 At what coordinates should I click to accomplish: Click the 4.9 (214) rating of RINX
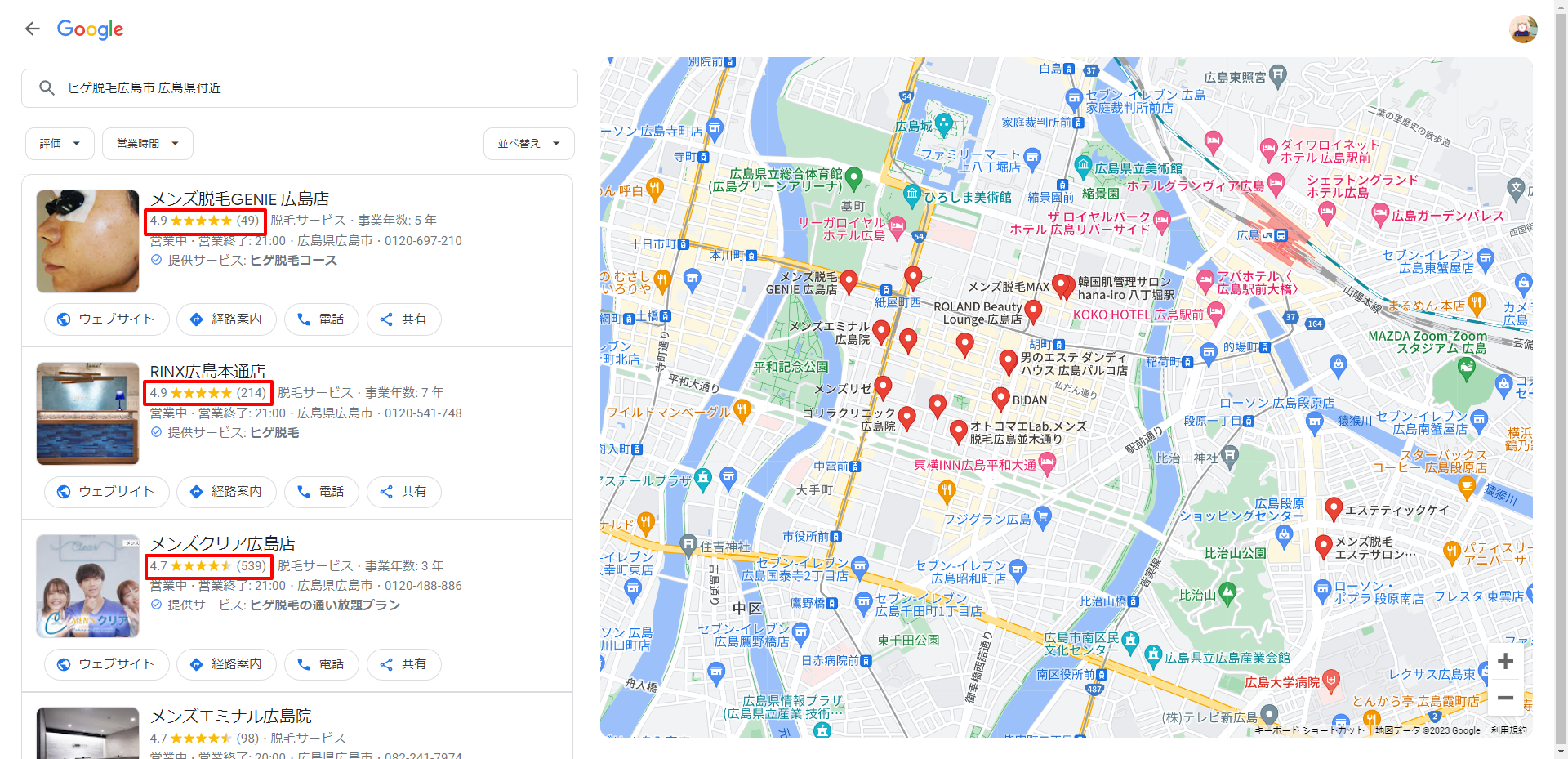(x=209, y=393)
